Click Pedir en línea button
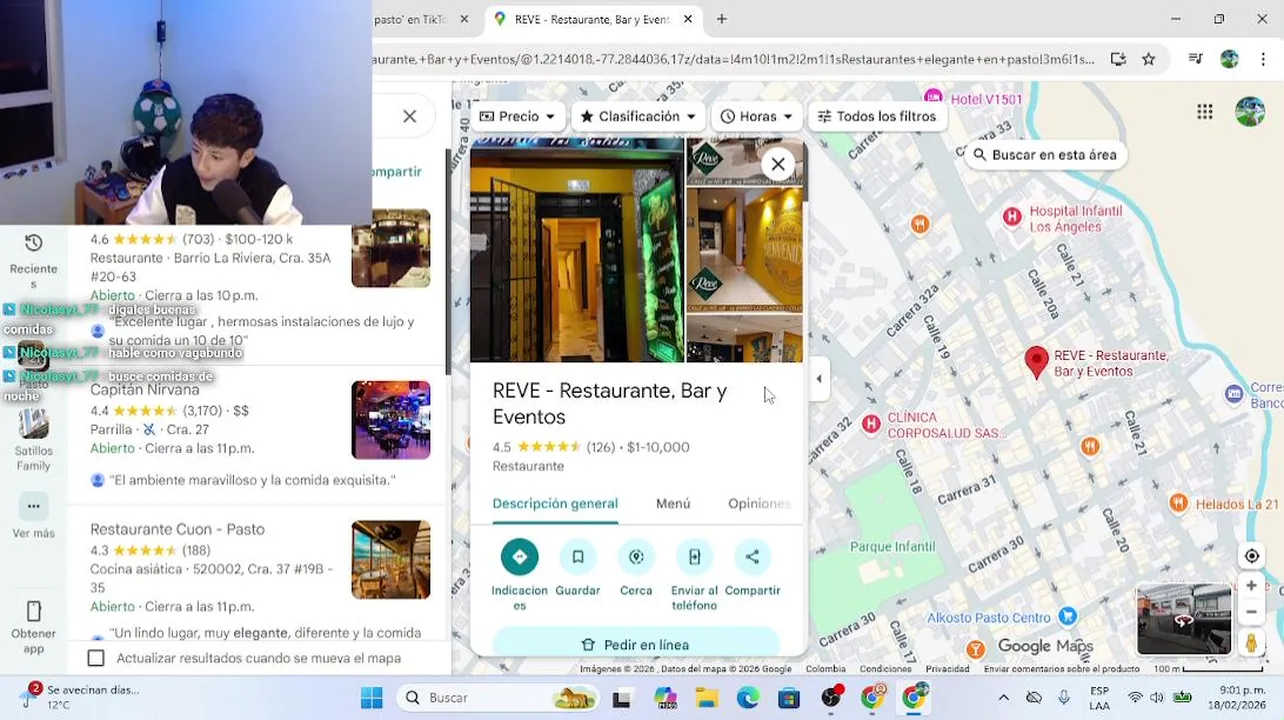The height and width of the screenshot is (720, 1284). click(x=636, y=644)
